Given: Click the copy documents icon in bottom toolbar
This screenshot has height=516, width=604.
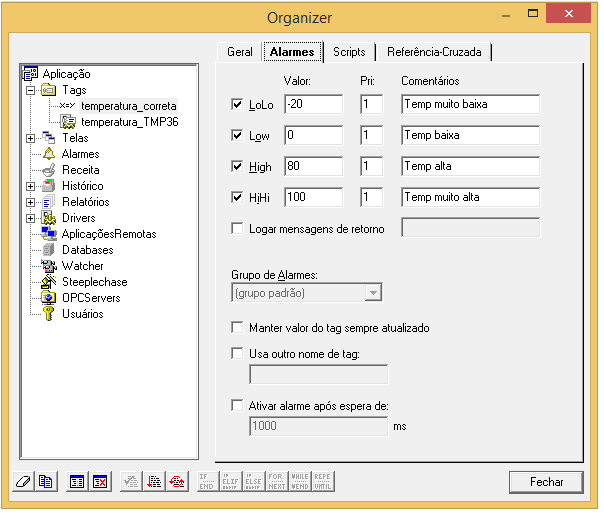Looking at the screenshot, I should 45,481.
